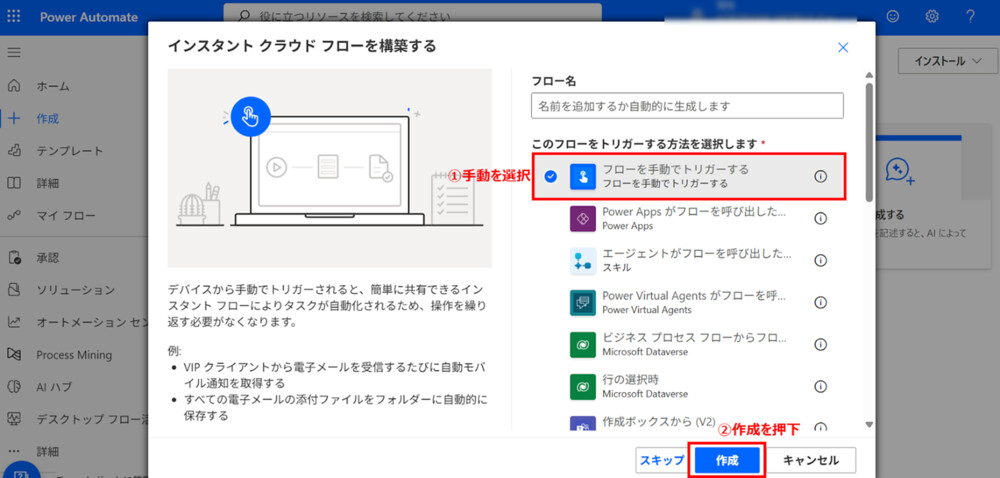Click the オートメーション センター icon
This screenshot has height=478, width=1000.
14,322
